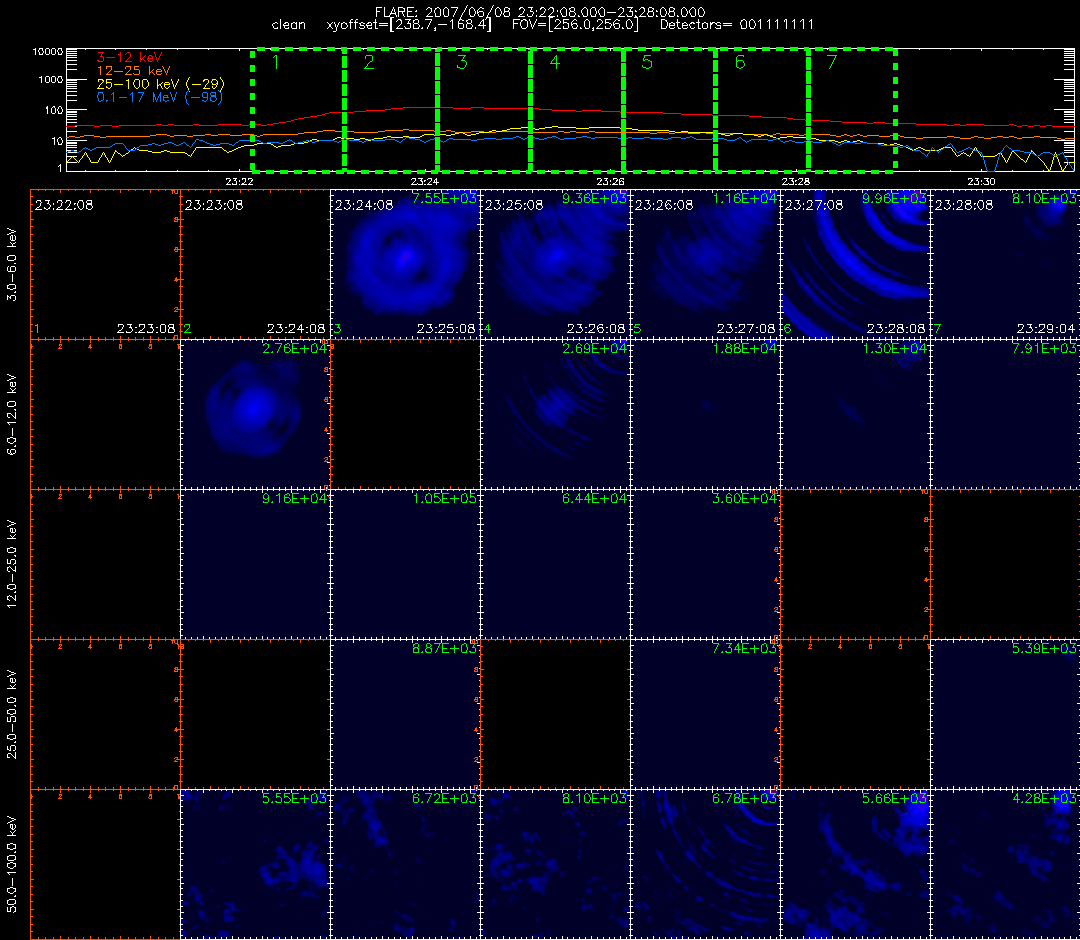Open the 6.0-12.0 keV image labeled 2.76E+04

255,415
